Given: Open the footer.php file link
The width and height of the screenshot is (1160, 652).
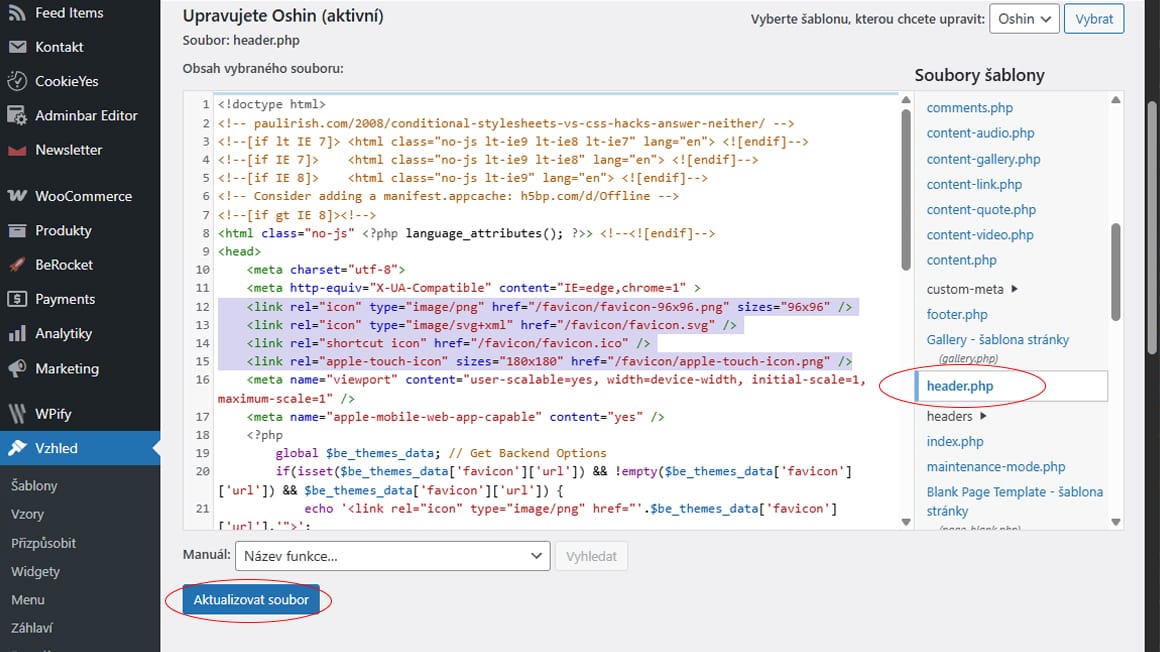Looking at the screenshot, I should click(956, 314).
